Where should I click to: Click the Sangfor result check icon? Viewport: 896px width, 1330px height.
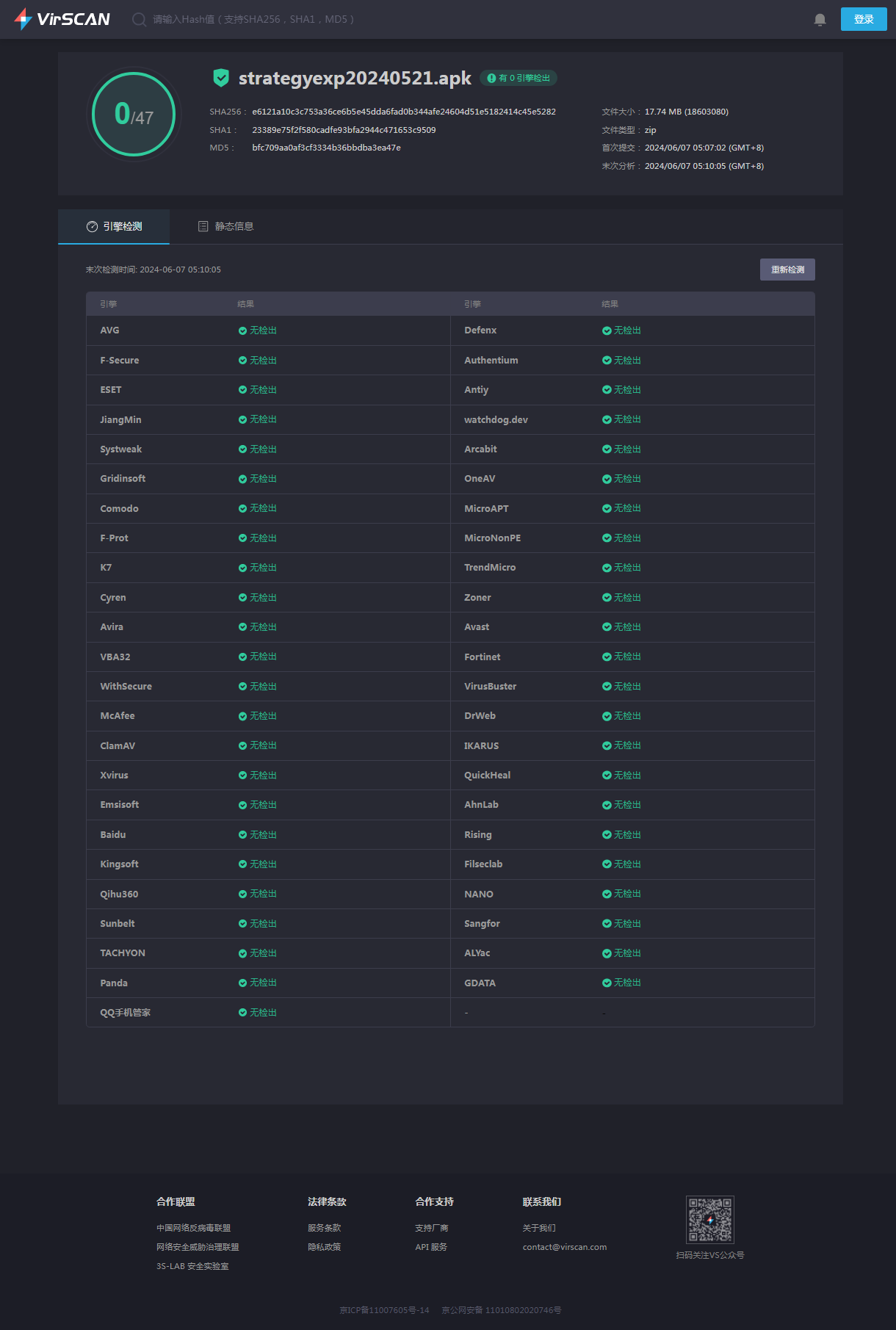click(x=607, y=924)
